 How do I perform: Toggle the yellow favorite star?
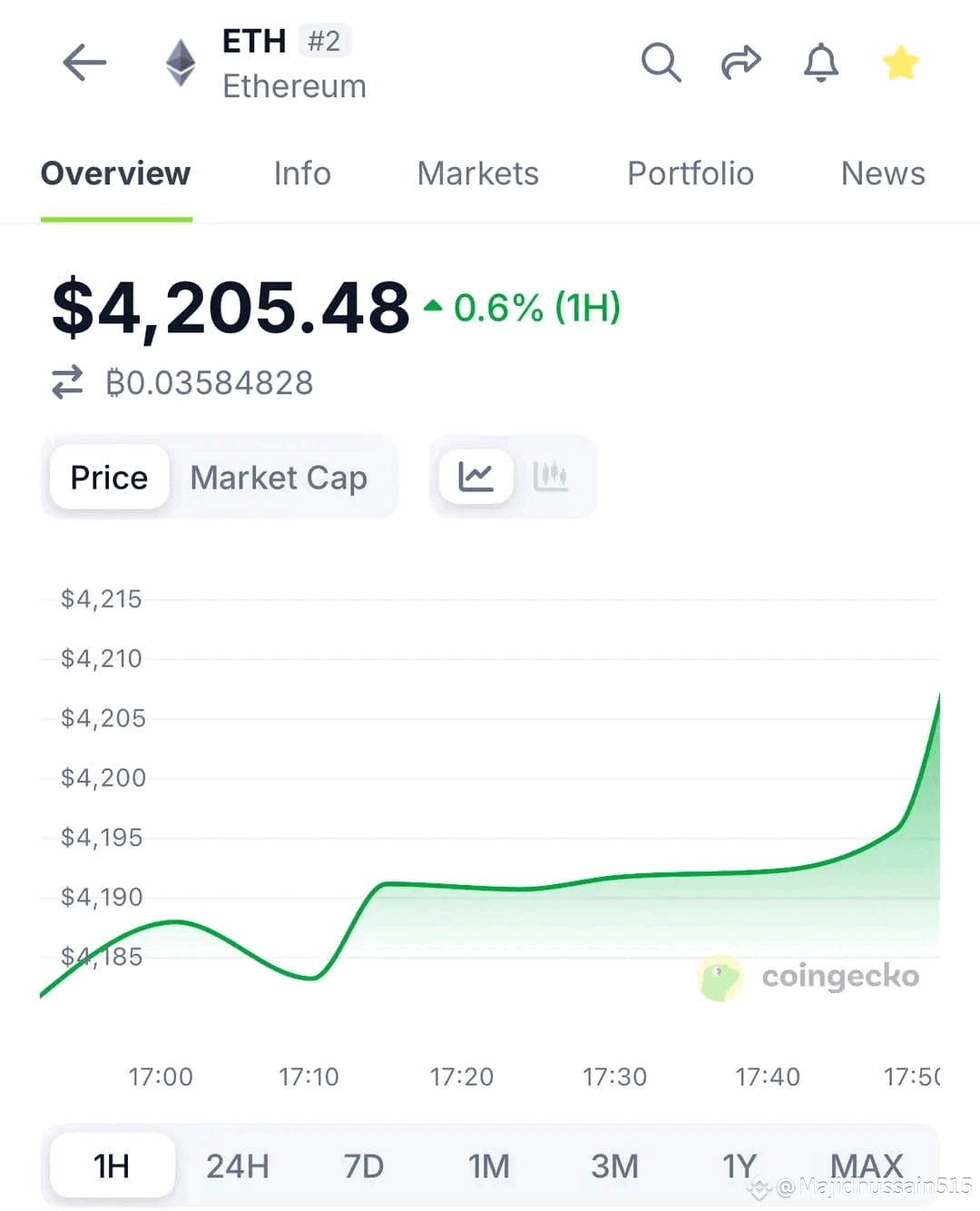pos(900,63)
